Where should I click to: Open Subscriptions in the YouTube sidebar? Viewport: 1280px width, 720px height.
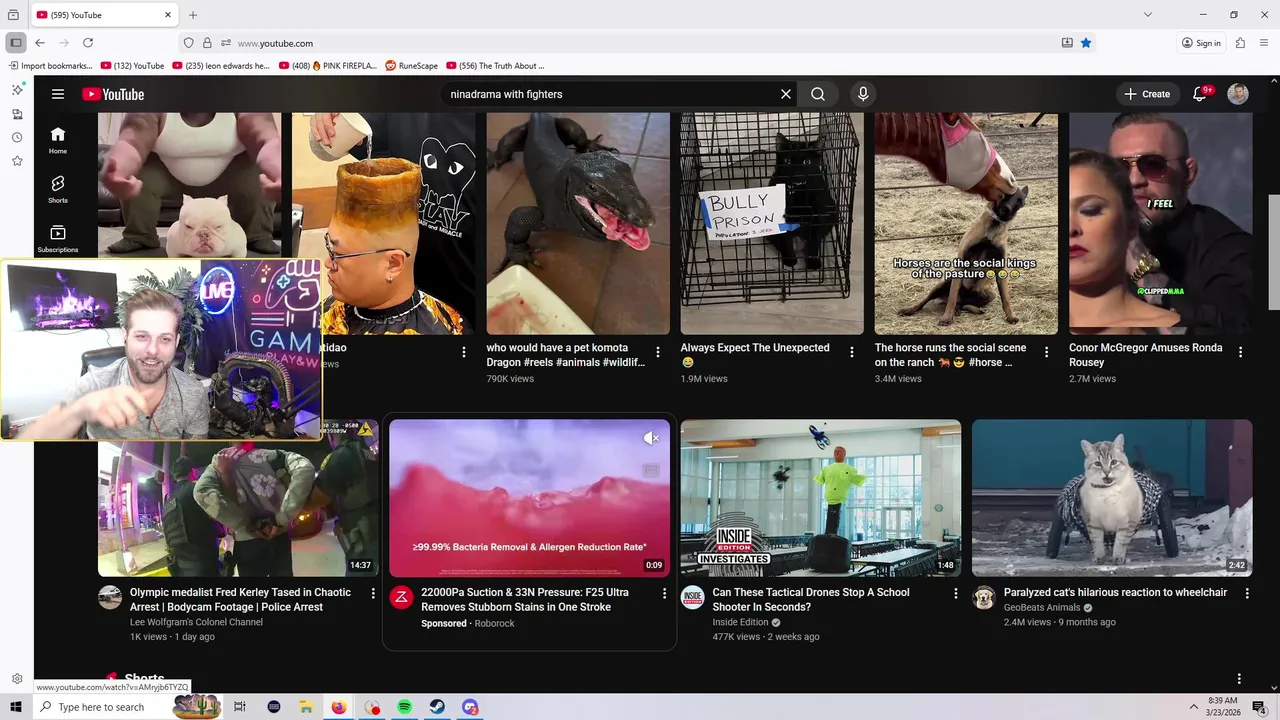(58, 238)
